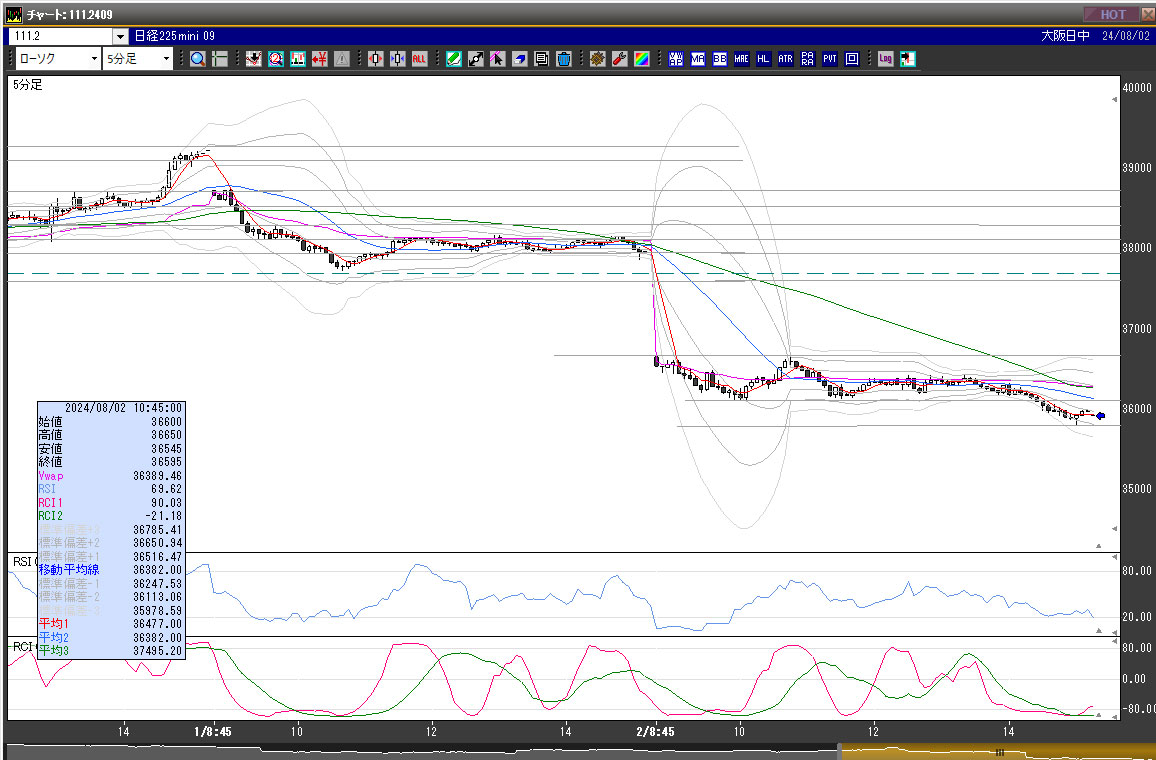Click the arrow at RSI panel top right
Image resolution: width=1156 pixels, height=760 pixels.
1113,558
